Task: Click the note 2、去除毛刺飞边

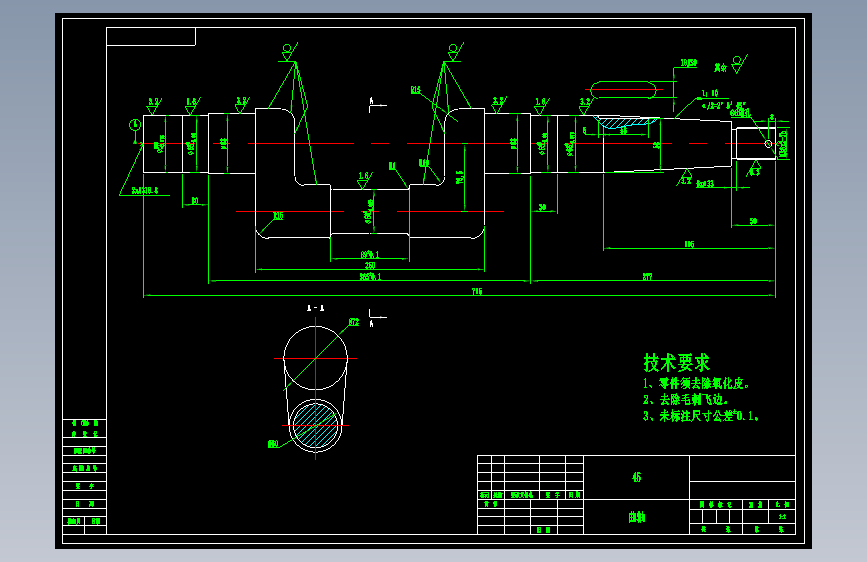Action: tap(685, 399)
